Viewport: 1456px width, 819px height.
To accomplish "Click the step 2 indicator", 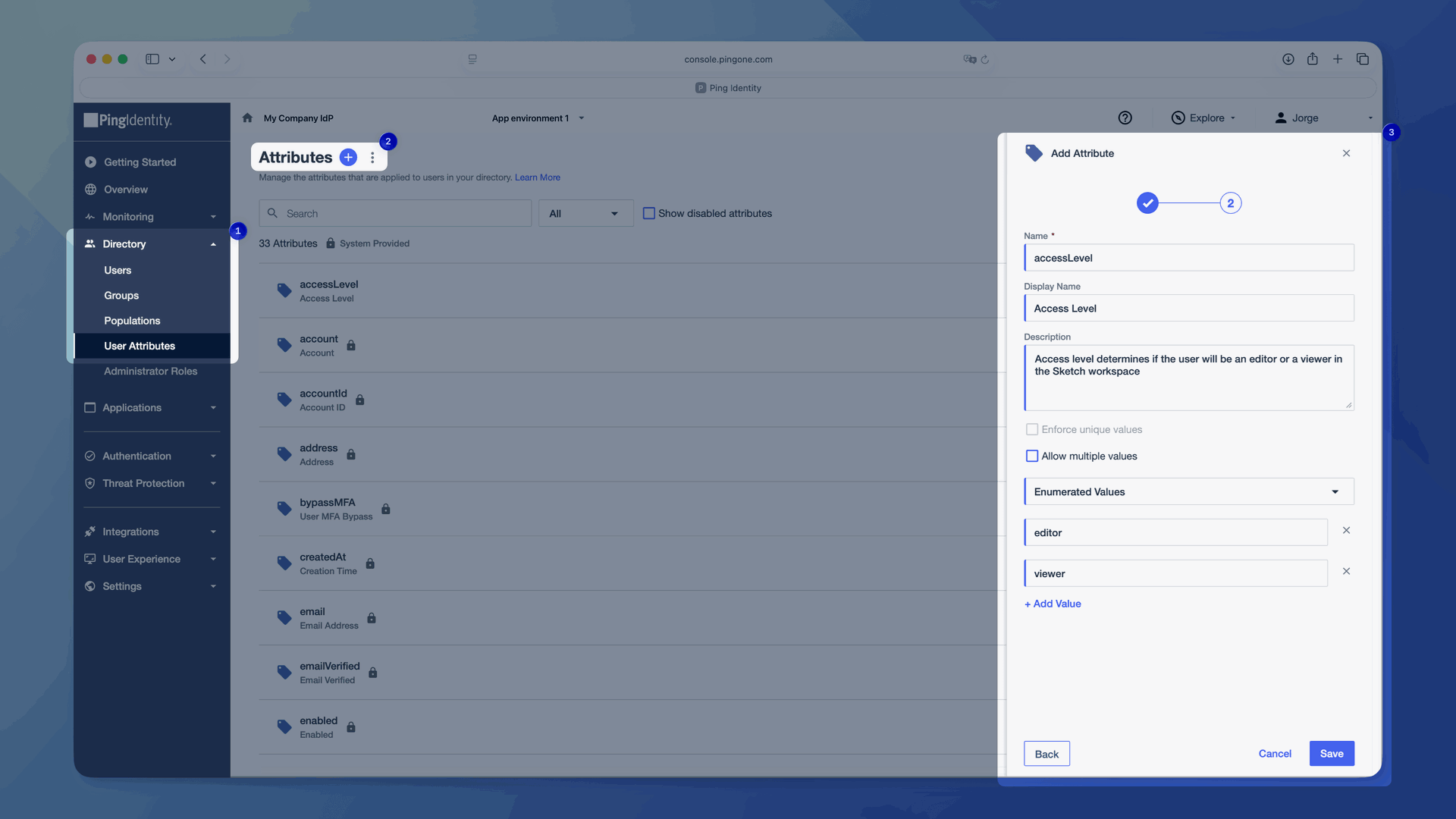I will (x=1231, y=203).
